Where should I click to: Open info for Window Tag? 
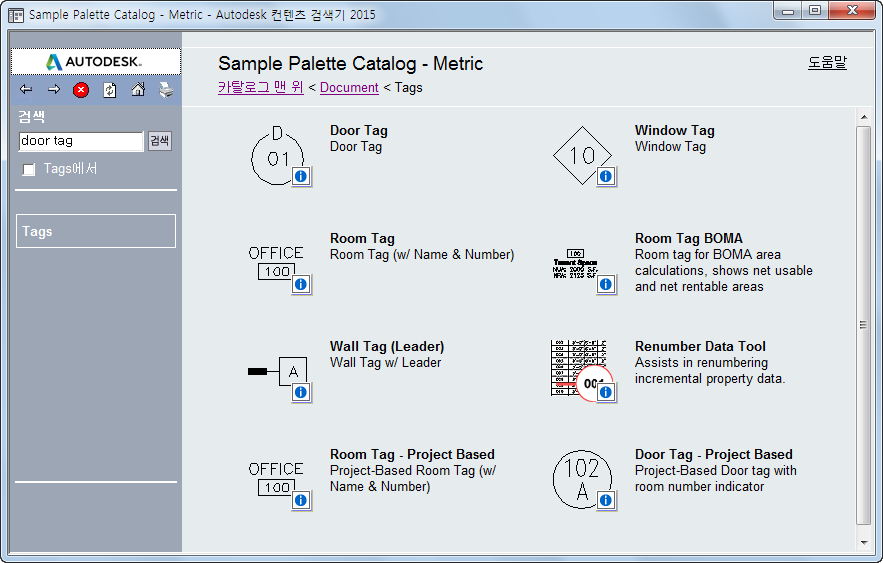[606, 176]
